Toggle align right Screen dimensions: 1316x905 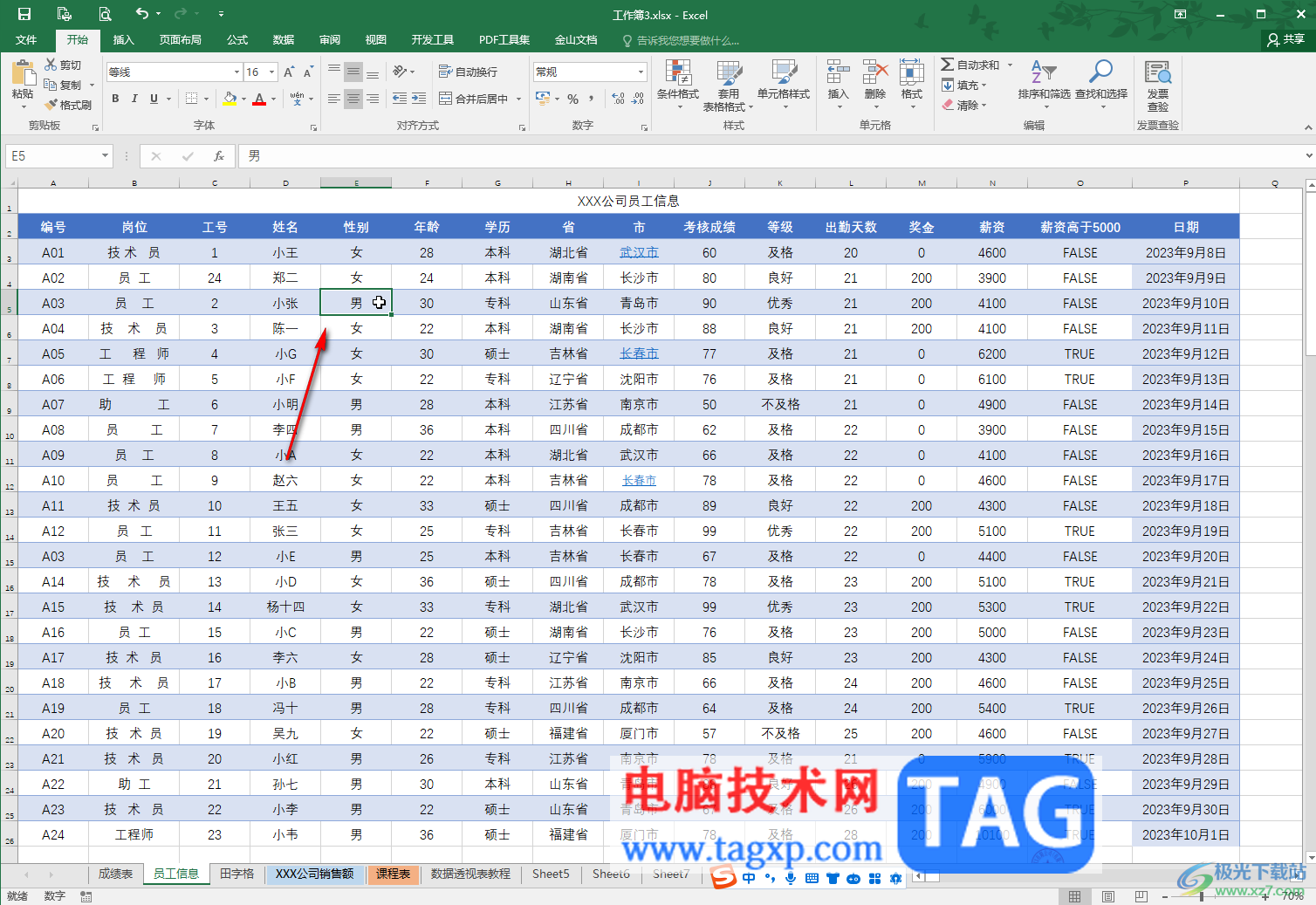(x=373, y=99)
